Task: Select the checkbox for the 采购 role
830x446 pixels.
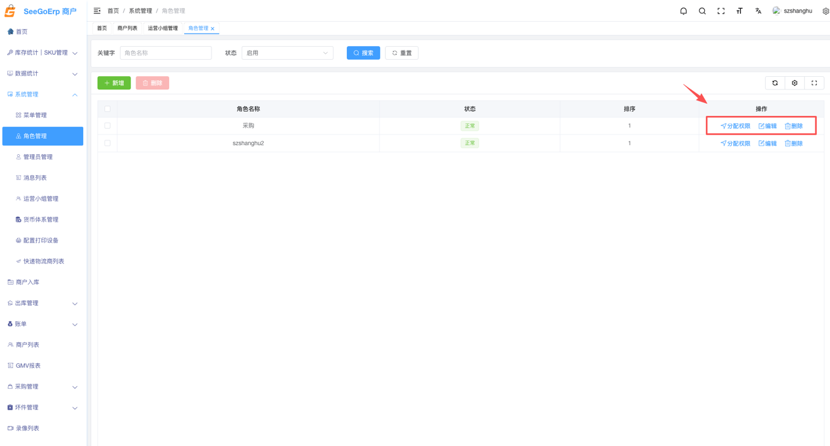Action: [108, 126]
